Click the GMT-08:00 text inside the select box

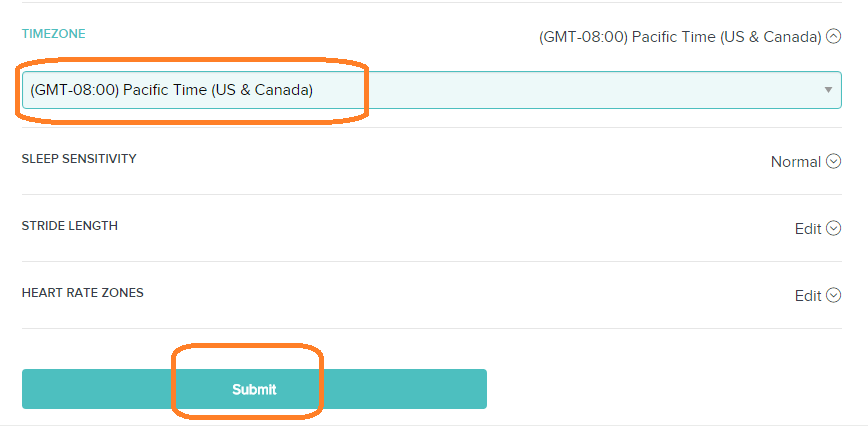[x=73, y=90]
